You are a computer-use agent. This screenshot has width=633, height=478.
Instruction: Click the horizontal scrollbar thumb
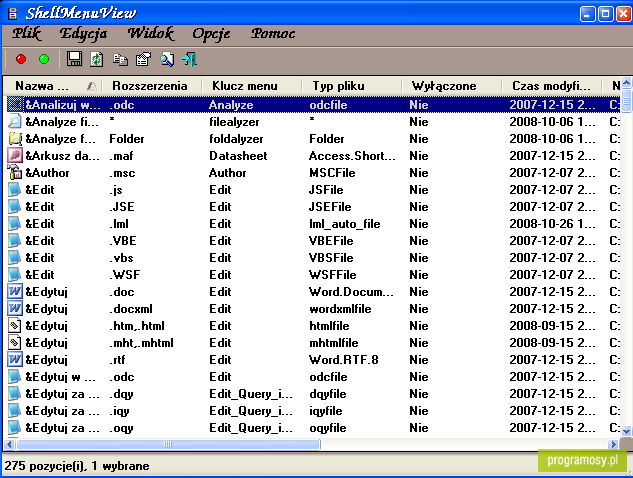168,444
